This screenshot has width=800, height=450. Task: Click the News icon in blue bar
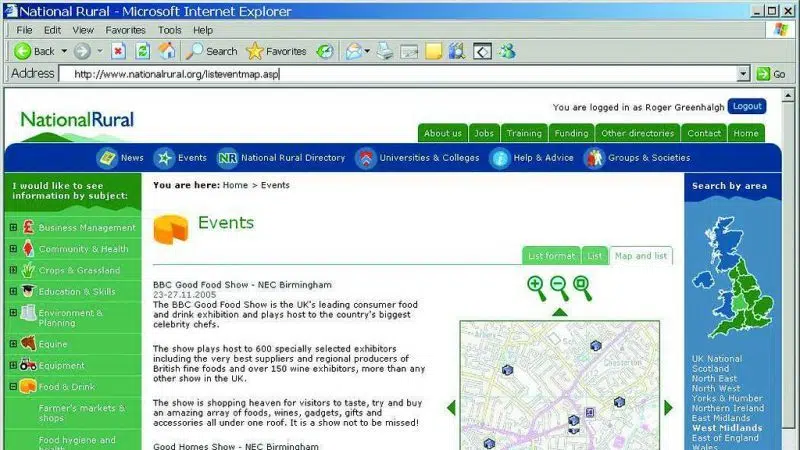107,158
